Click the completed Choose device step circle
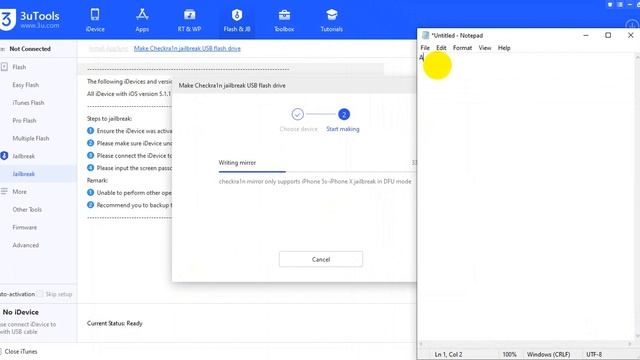 coord(298,114)
